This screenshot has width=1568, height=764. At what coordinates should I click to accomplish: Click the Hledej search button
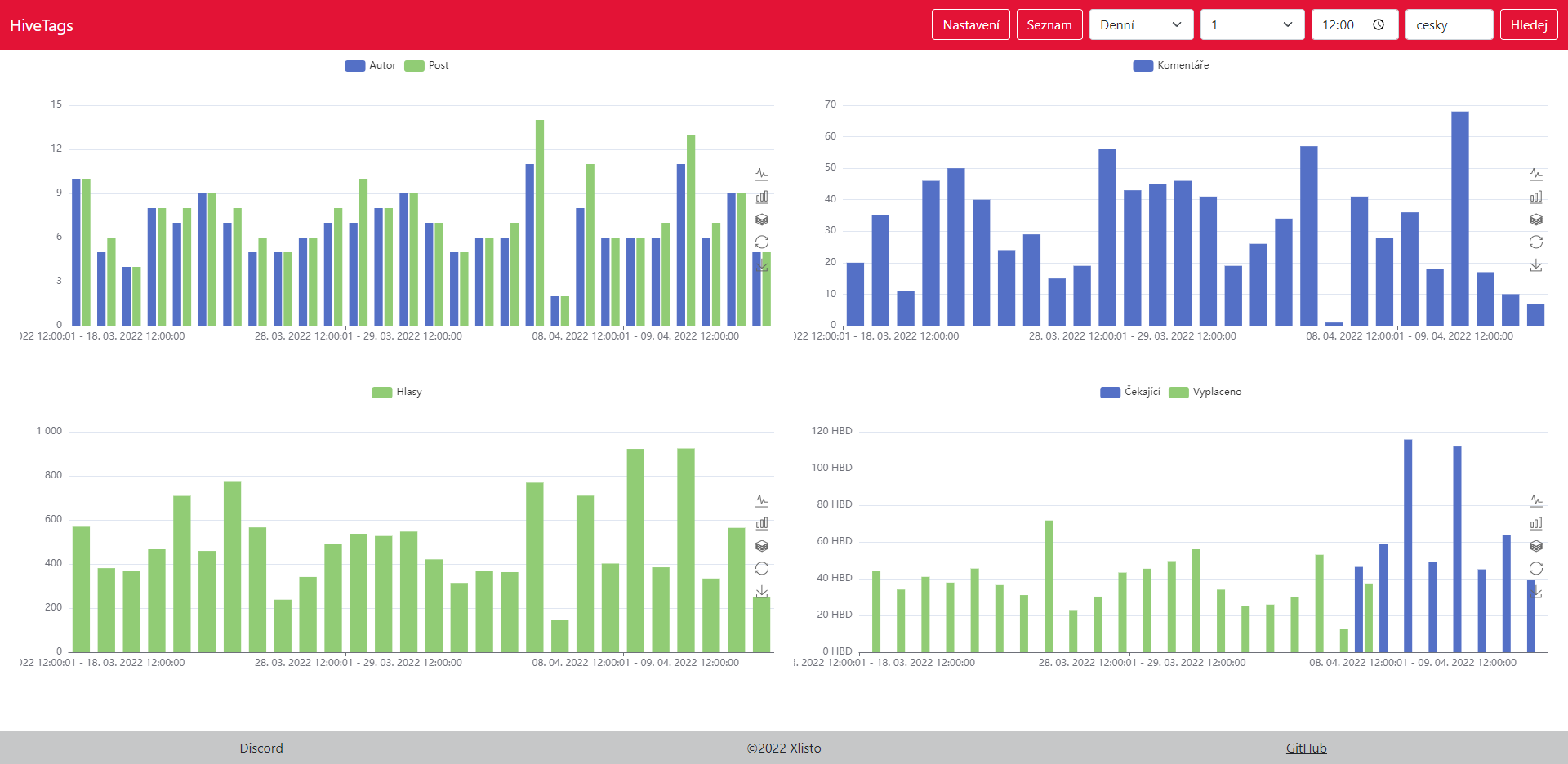[x=1529, y=24]
